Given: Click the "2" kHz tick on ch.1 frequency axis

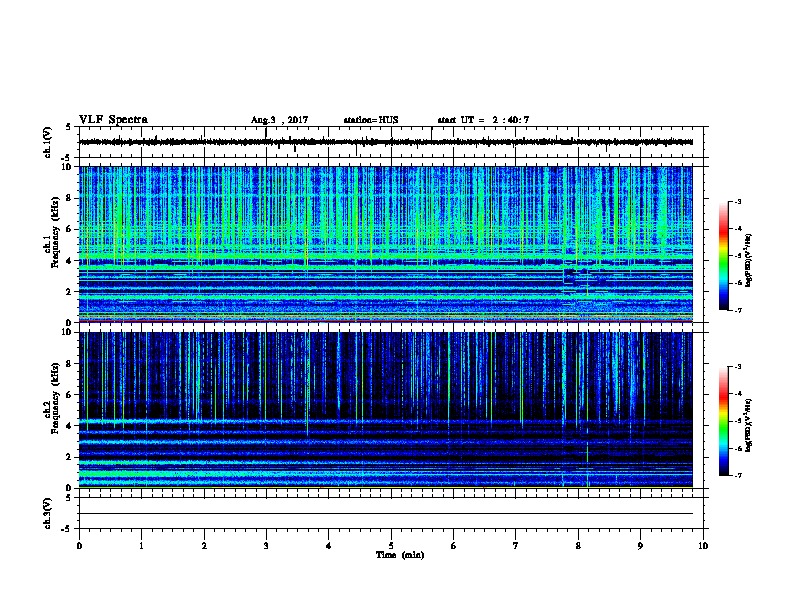Looking at the screenshot, I should pos(69,292).
